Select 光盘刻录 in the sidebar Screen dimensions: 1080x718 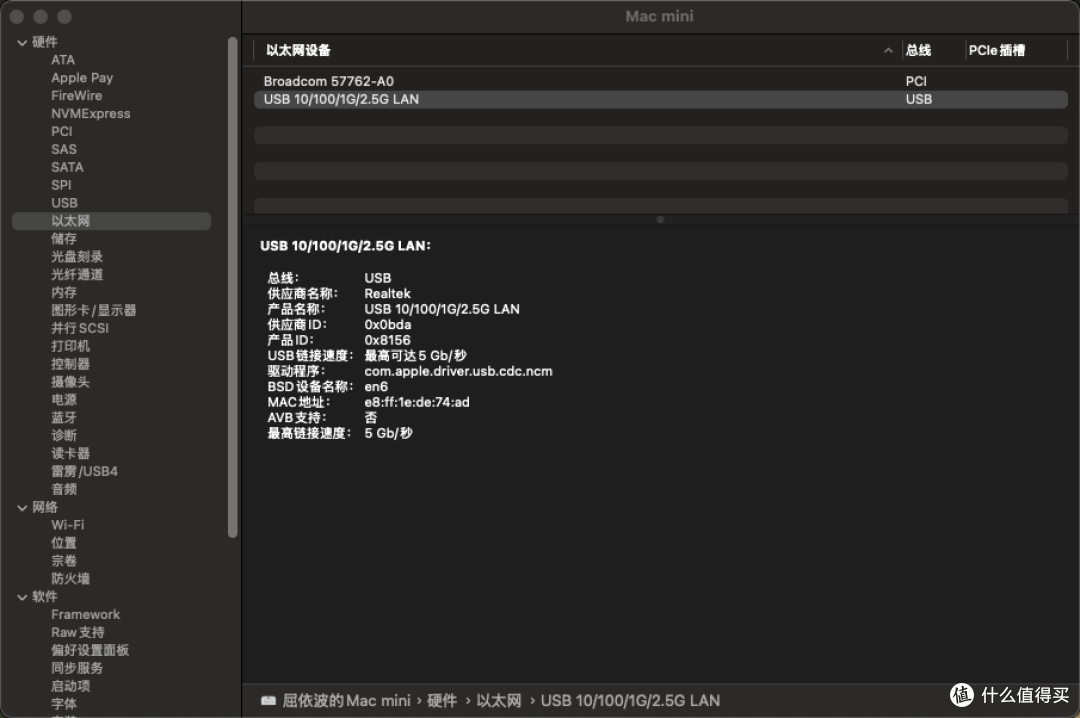(76, 257)
